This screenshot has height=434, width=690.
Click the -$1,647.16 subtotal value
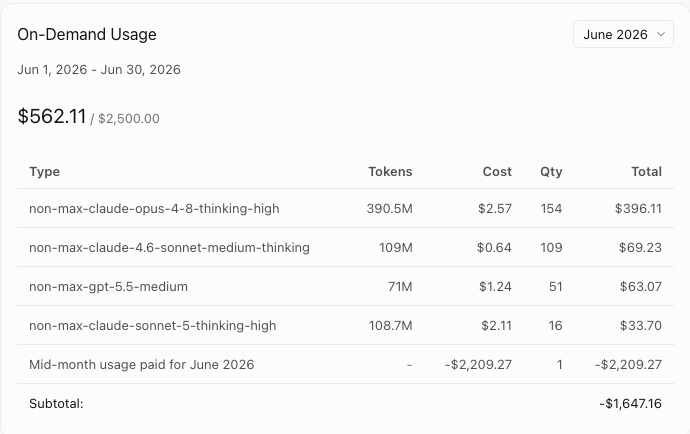tap(630, 404)
